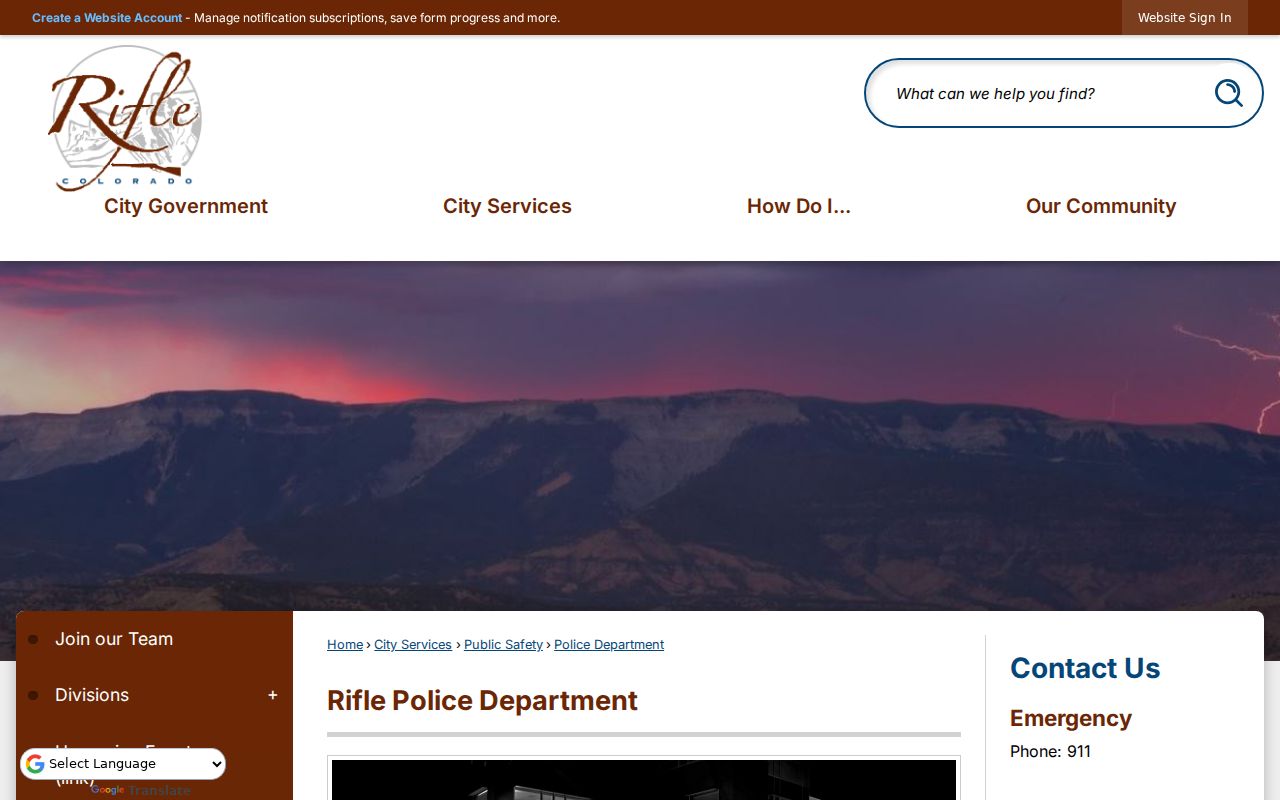1280x800 pixels.
Task: Click the Contact Us heading
Action: (x=1085, y=668)
